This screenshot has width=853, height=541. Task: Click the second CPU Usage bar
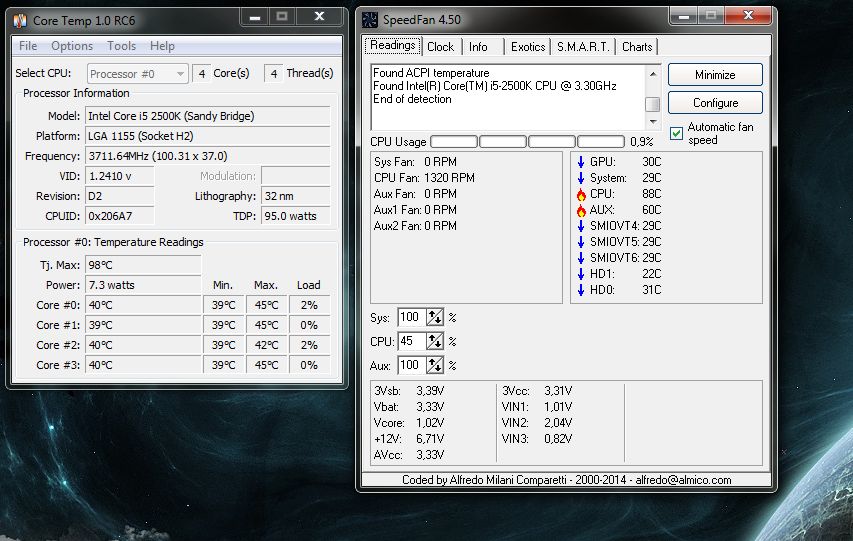click(503, 142)
